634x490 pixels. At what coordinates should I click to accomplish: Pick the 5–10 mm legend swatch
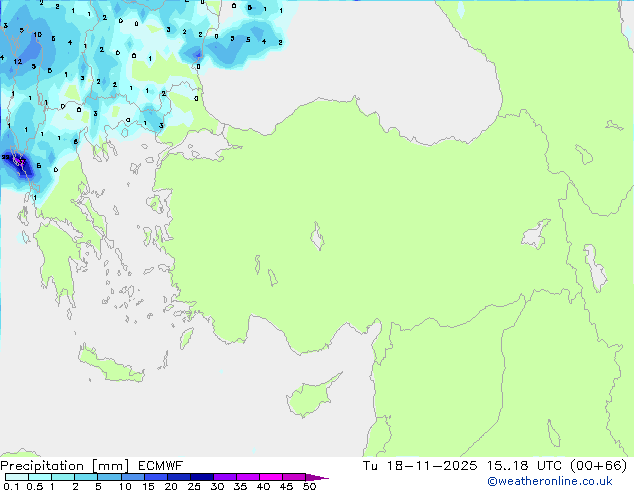pos(109,477)
